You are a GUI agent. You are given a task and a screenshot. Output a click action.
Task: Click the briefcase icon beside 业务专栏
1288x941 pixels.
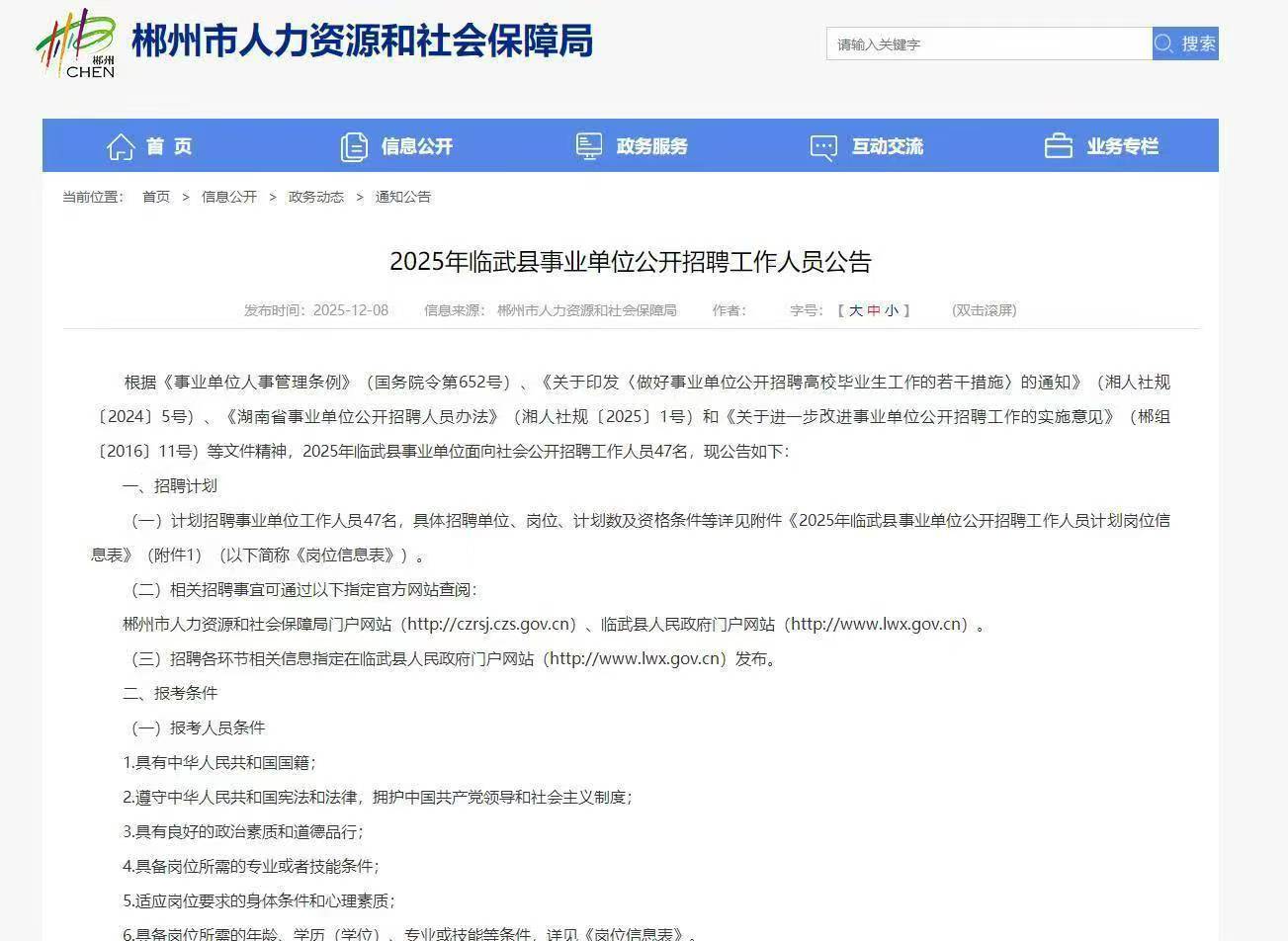[x=1058, y=145]
